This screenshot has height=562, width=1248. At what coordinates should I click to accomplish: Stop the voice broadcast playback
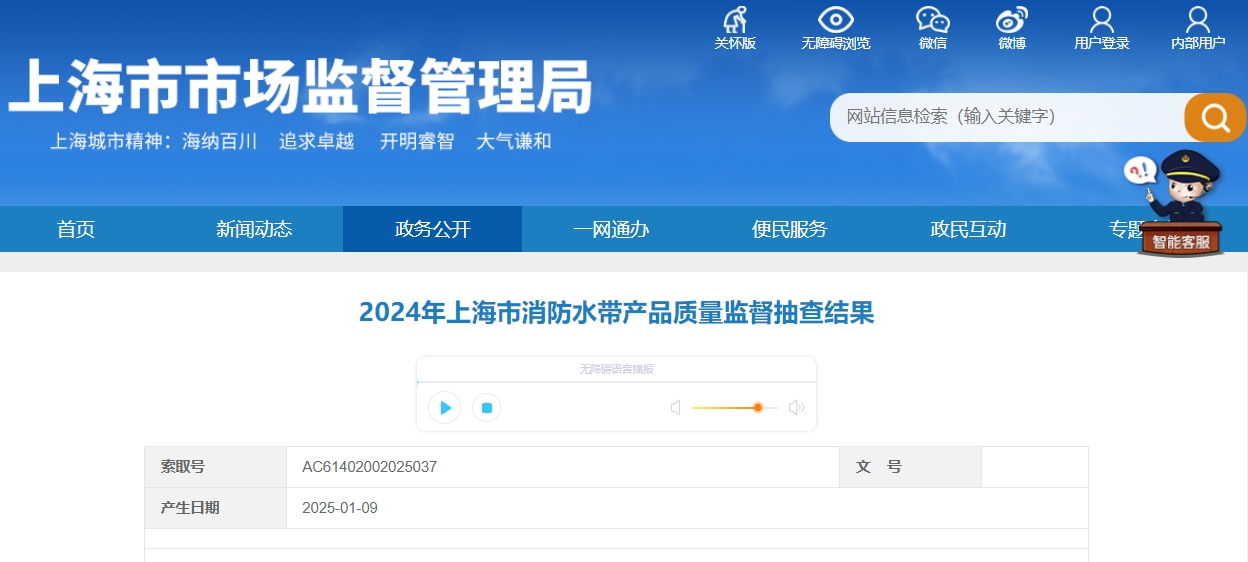tap(487, 408)
